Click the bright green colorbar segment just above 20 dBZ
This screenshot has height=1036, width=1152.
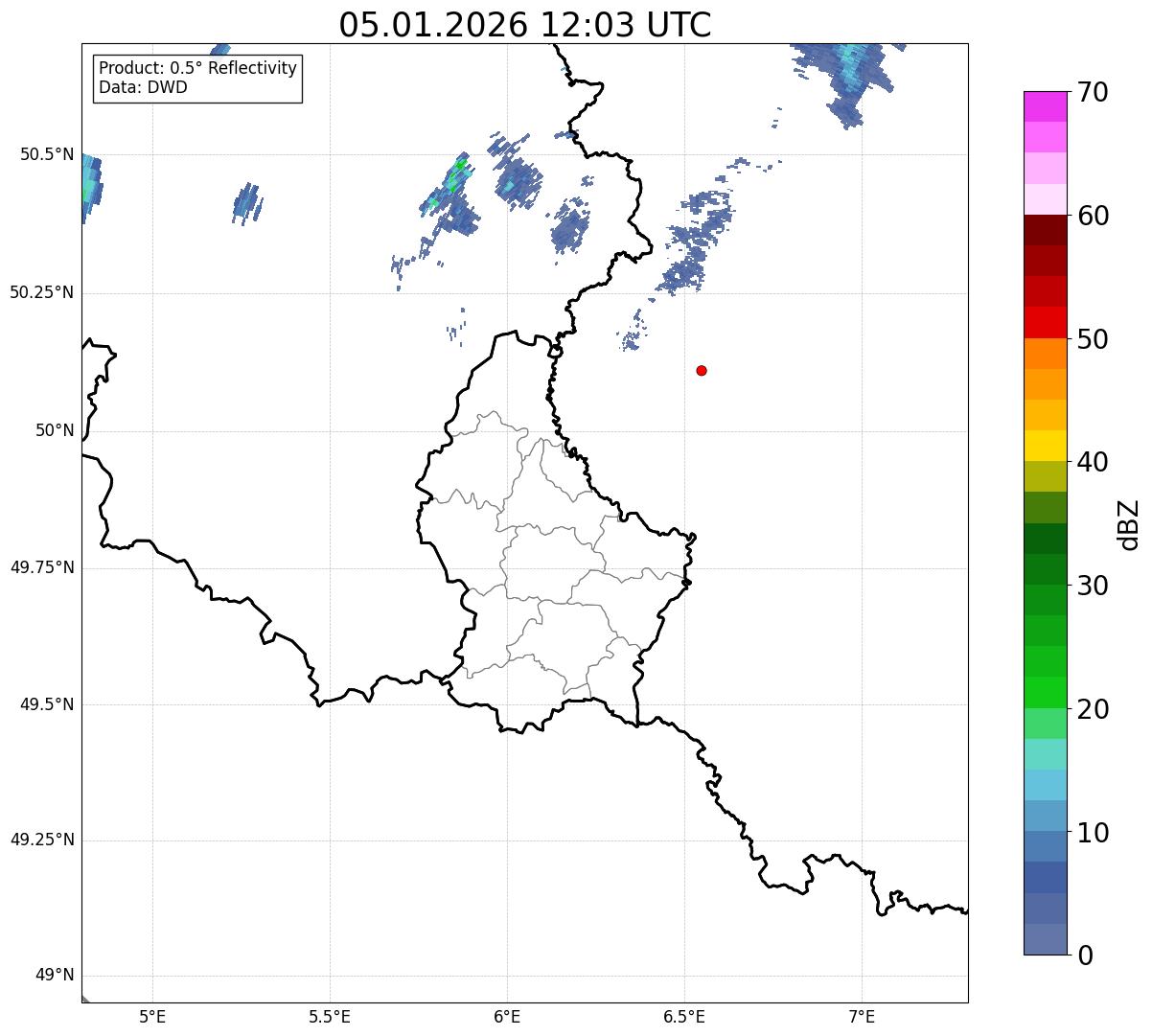(1045, 693)
